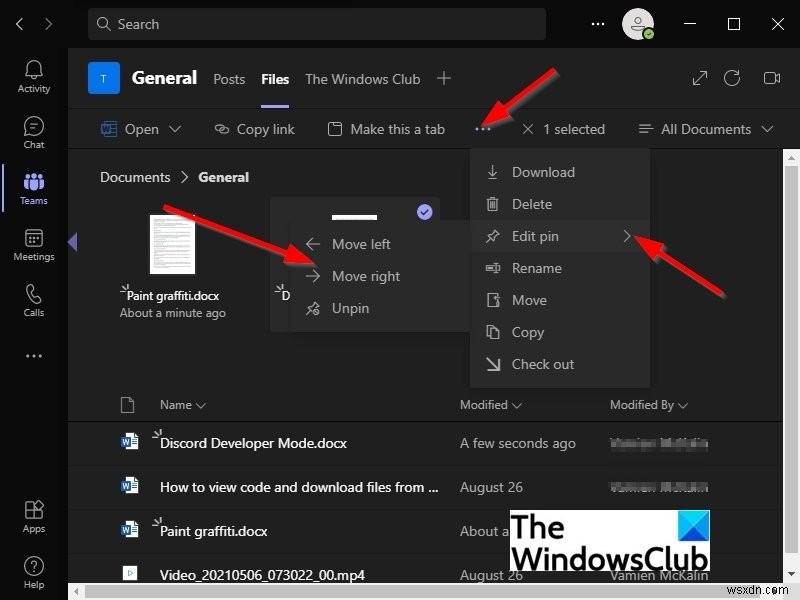The image size is (800, 600).
Task: Navigate to the Documents breadcrumb
Action: 135,177
